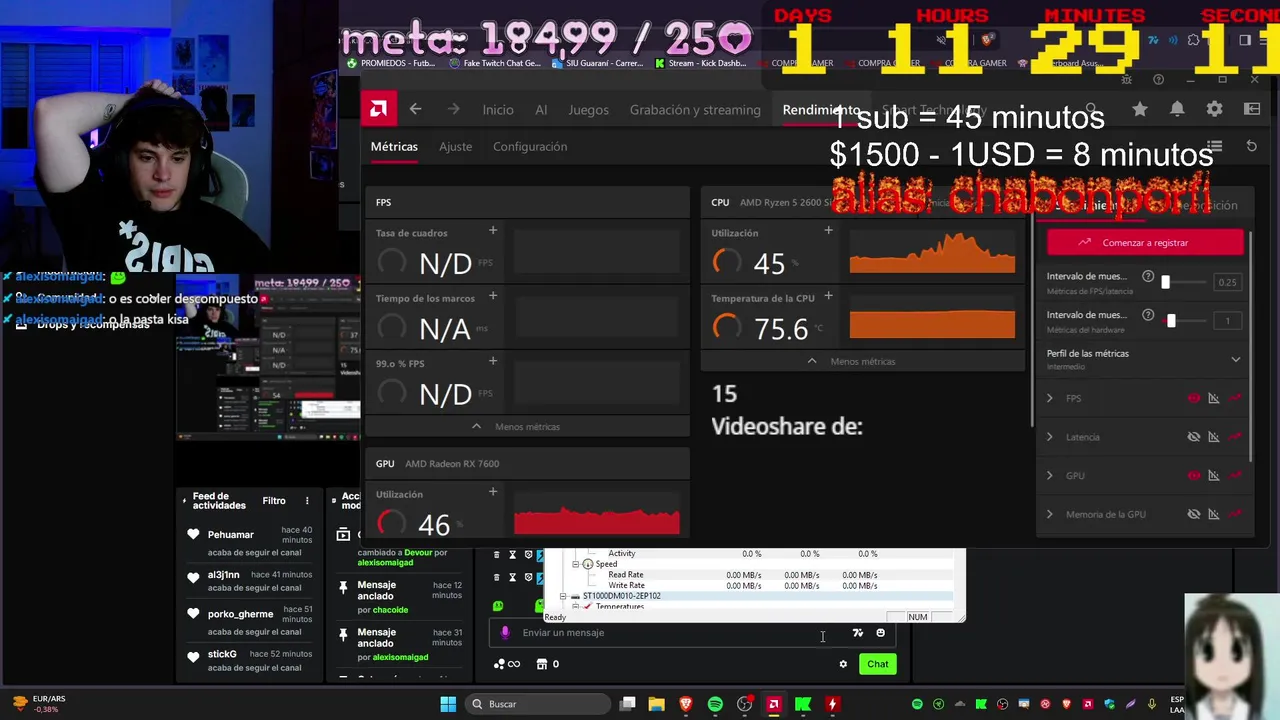Add the CPU Utilización metric with plus

pyautogui.click(x=828, y=231)
